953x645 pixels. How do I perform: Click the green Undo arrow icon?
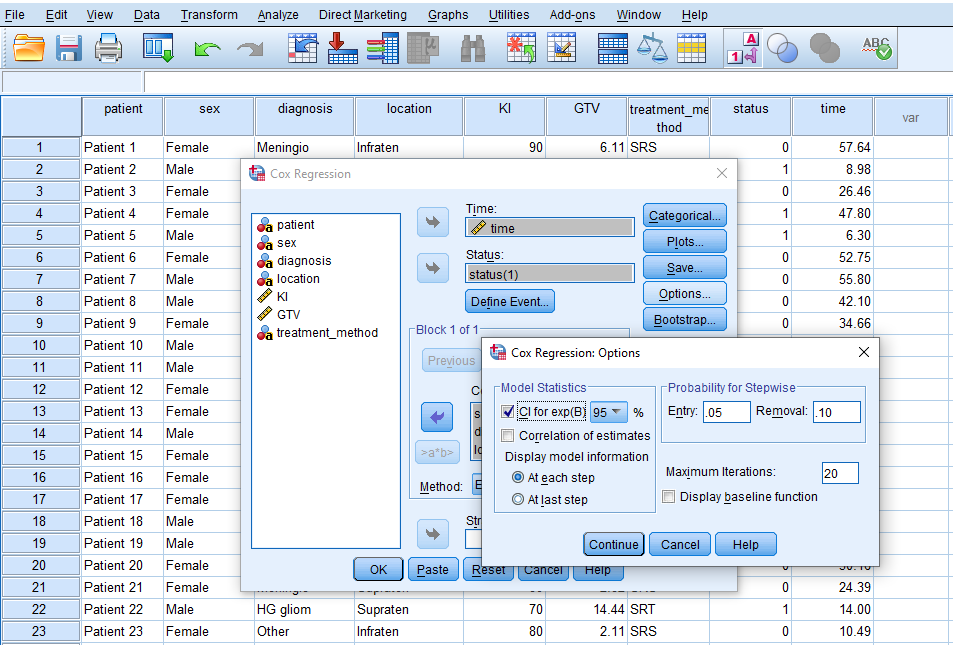(x=207, y=49)
